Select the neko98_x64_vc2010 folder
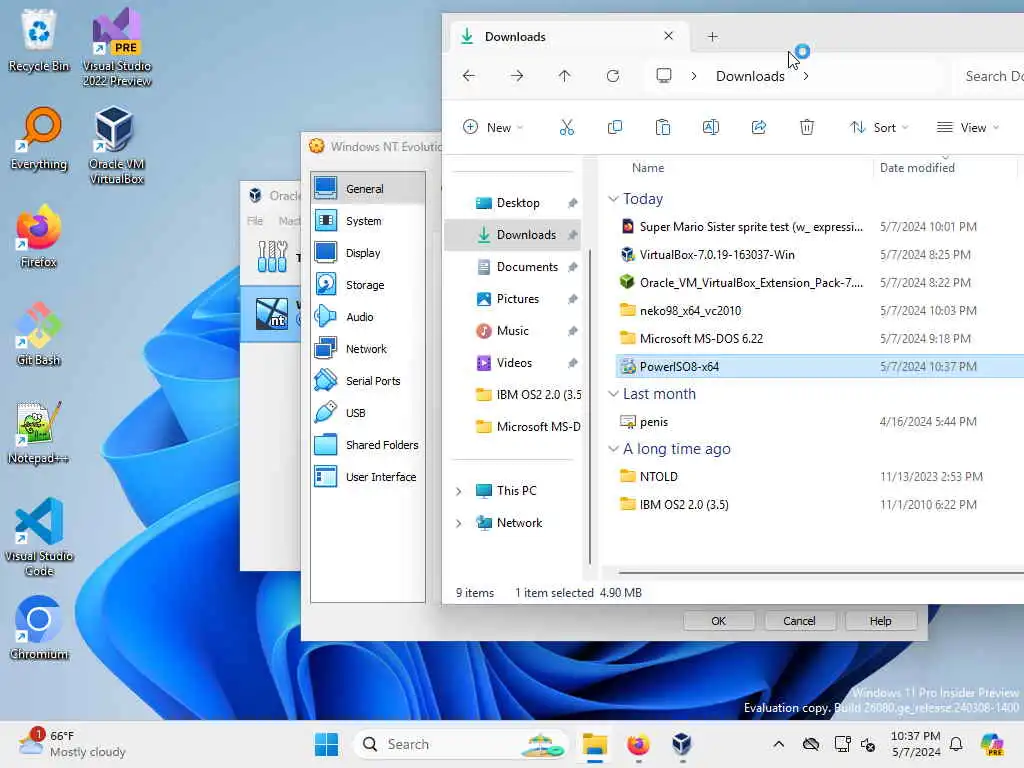The height and width of the screenshot is (768, 1024). (x=690, y=311)
